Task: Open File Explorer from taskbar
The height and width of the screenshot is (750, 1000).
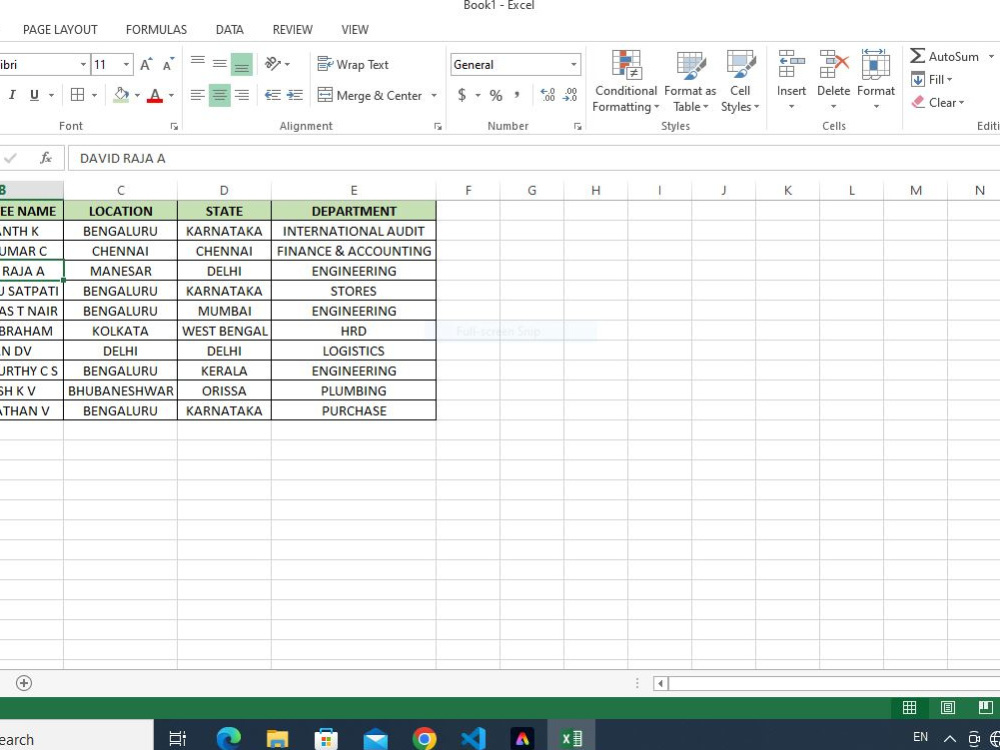Action: pyautogui.click(x=277, y=739)
